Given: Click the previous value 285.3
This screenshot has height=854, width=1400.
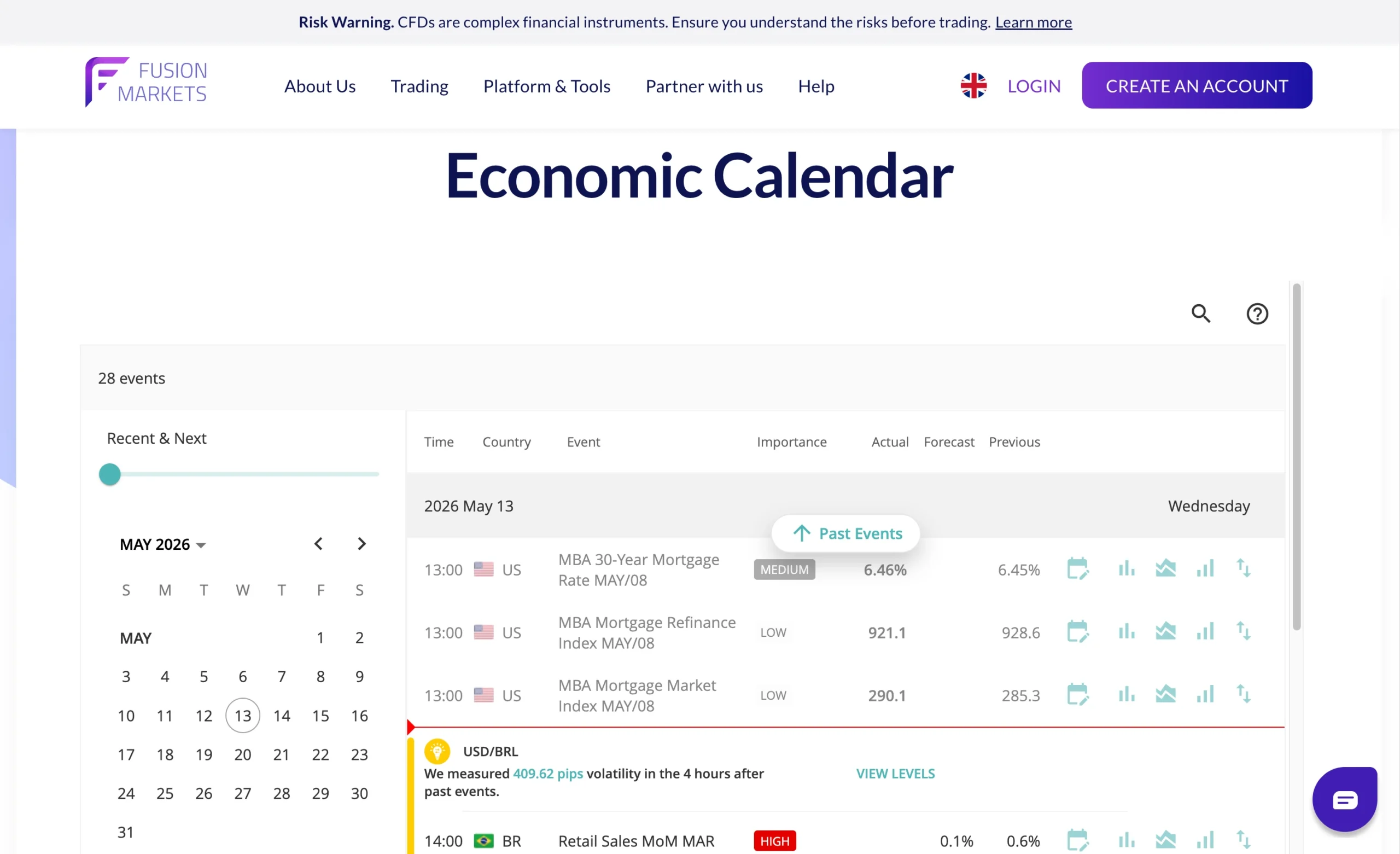Looking at the screenshot, I should (x=1020, y=695).
